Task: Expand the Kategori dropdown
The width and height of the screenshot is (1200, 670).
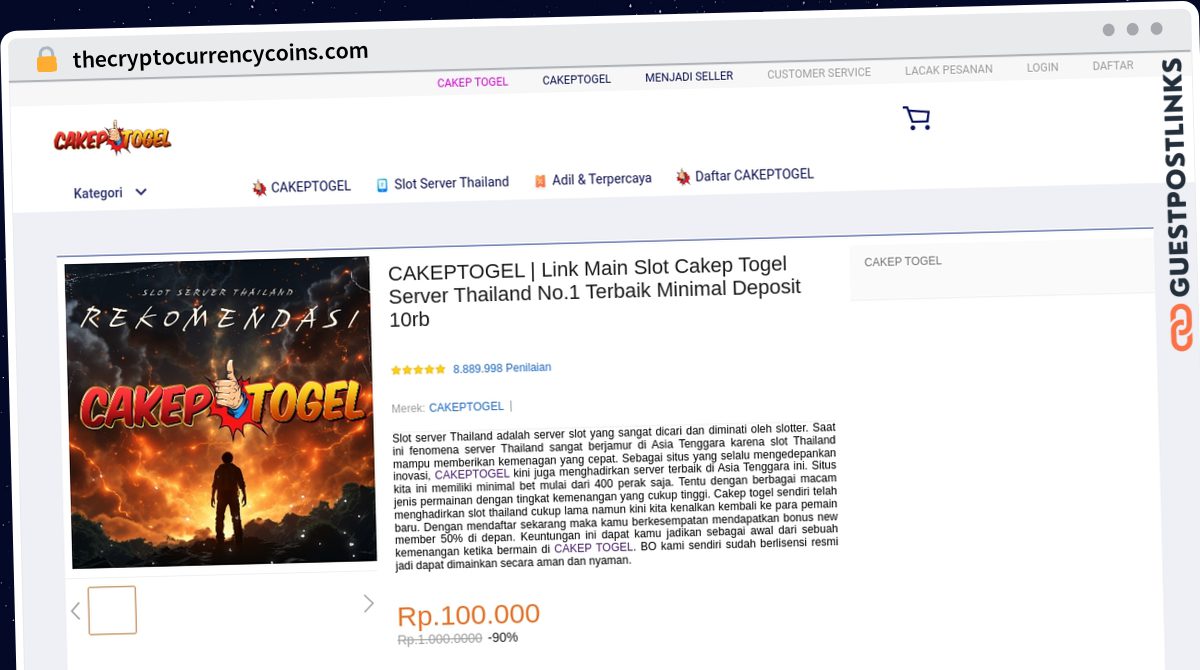Action: (110, 193)
